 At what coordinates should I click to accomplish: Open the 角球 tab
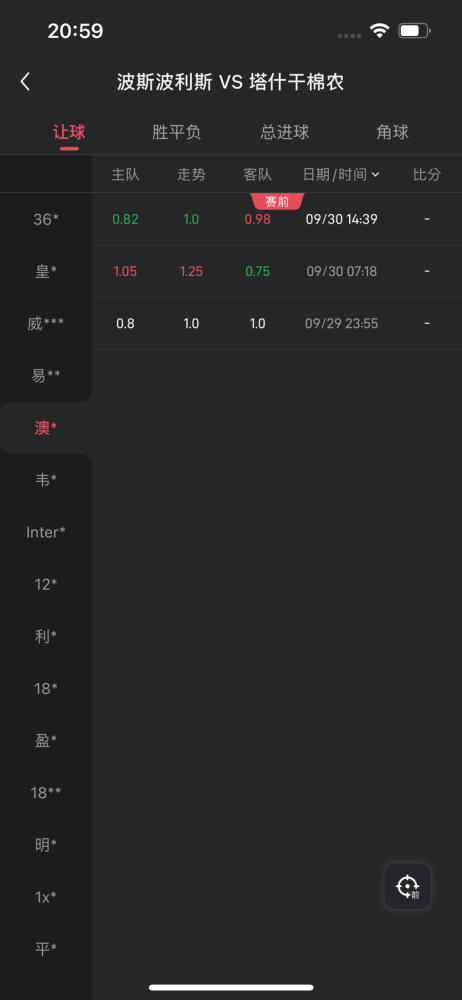click(x=392, y=132)
